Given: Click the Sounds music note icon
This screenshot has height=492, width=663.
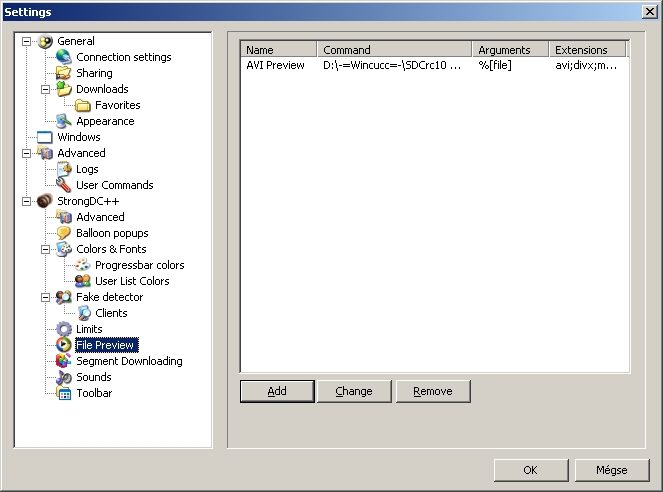Looking at the screenshot, I should [x=64, y=377].
